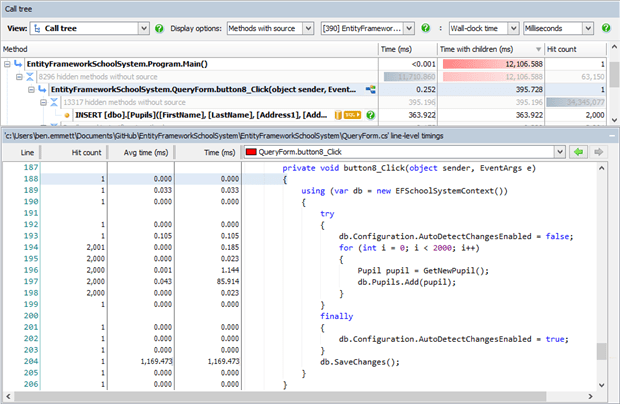Screen dimensions: 620x404
Task: Sort by call tree Hit count header
Action: [x=575, y=49]
